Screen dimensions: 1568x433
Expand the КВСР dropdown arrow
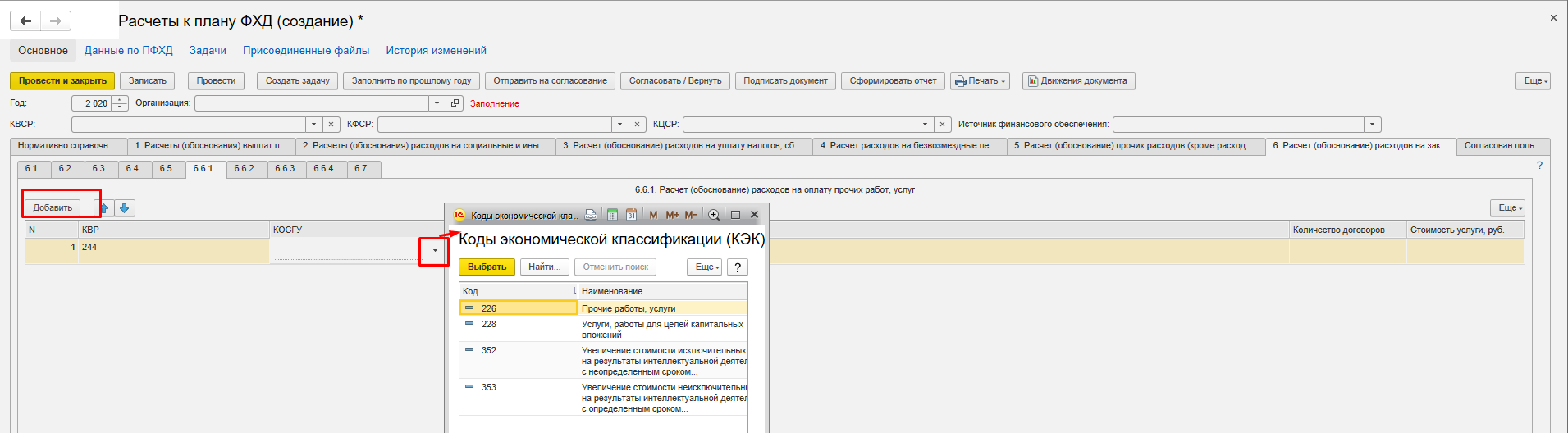point(313,125)
